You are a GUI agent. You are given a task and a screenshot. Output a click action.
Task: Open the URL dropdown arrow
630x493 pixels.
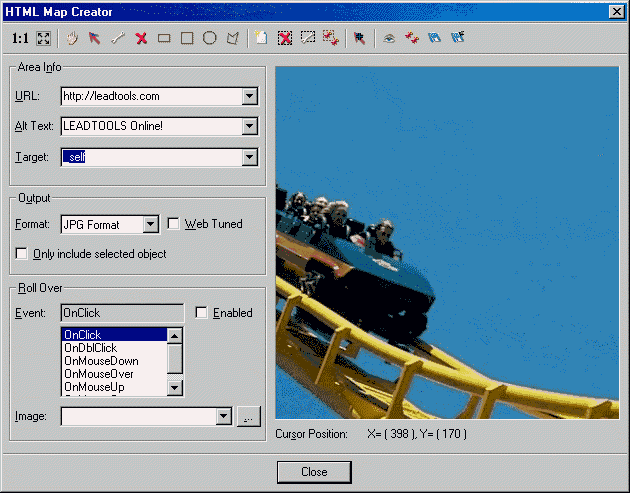pyautogui.click(x=250, y=96)
